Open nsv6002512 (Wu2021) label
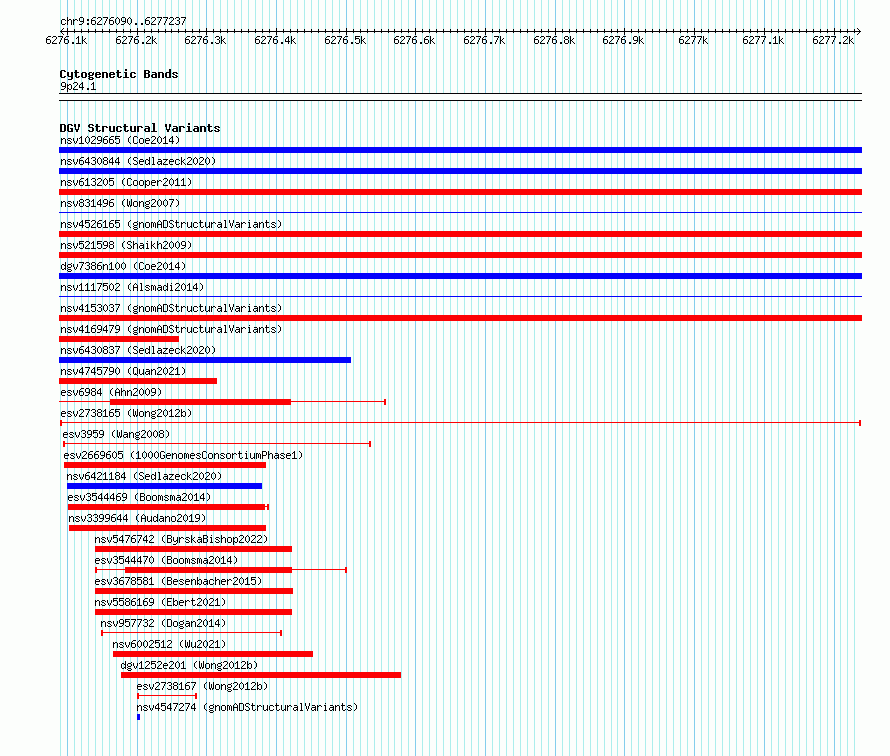 coord(169,644)
